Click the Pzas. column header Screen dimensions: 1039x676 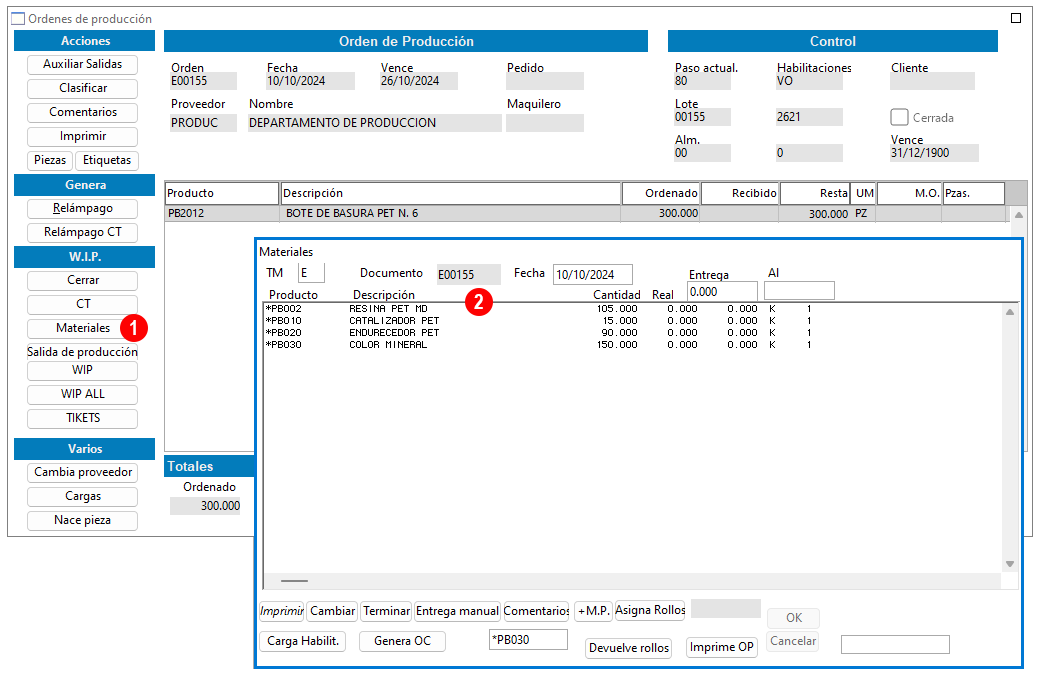pyautogui.click(x=973, y=193)
